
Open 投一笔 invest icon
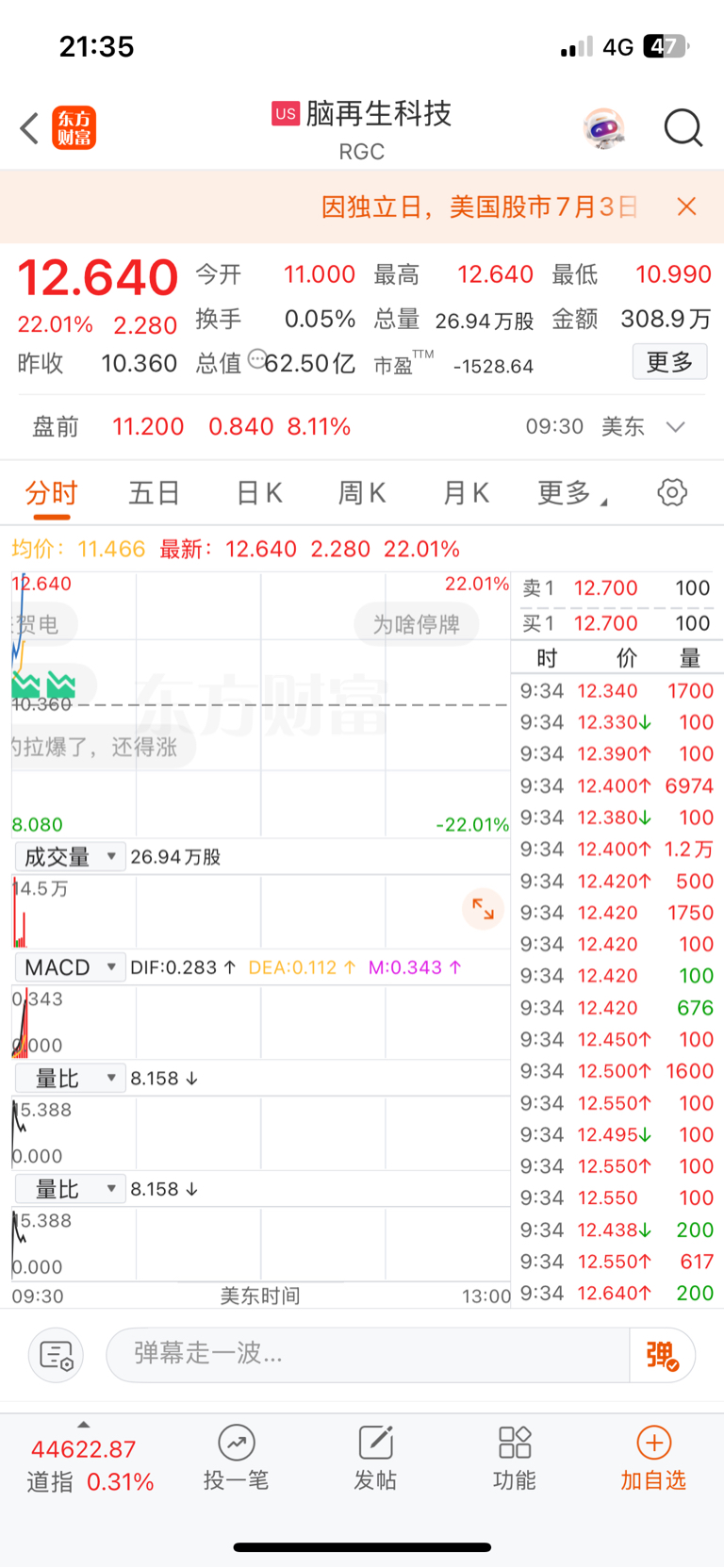(236, 1458)
